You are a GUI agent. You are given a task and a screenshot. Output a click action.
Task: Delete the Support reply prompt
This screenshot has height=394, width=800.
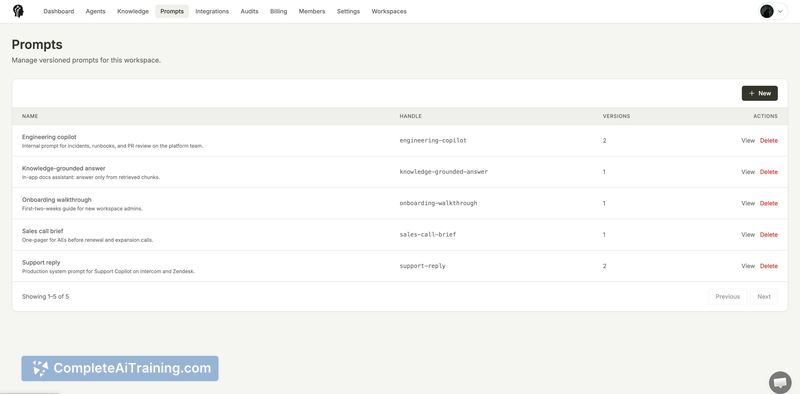769,266
